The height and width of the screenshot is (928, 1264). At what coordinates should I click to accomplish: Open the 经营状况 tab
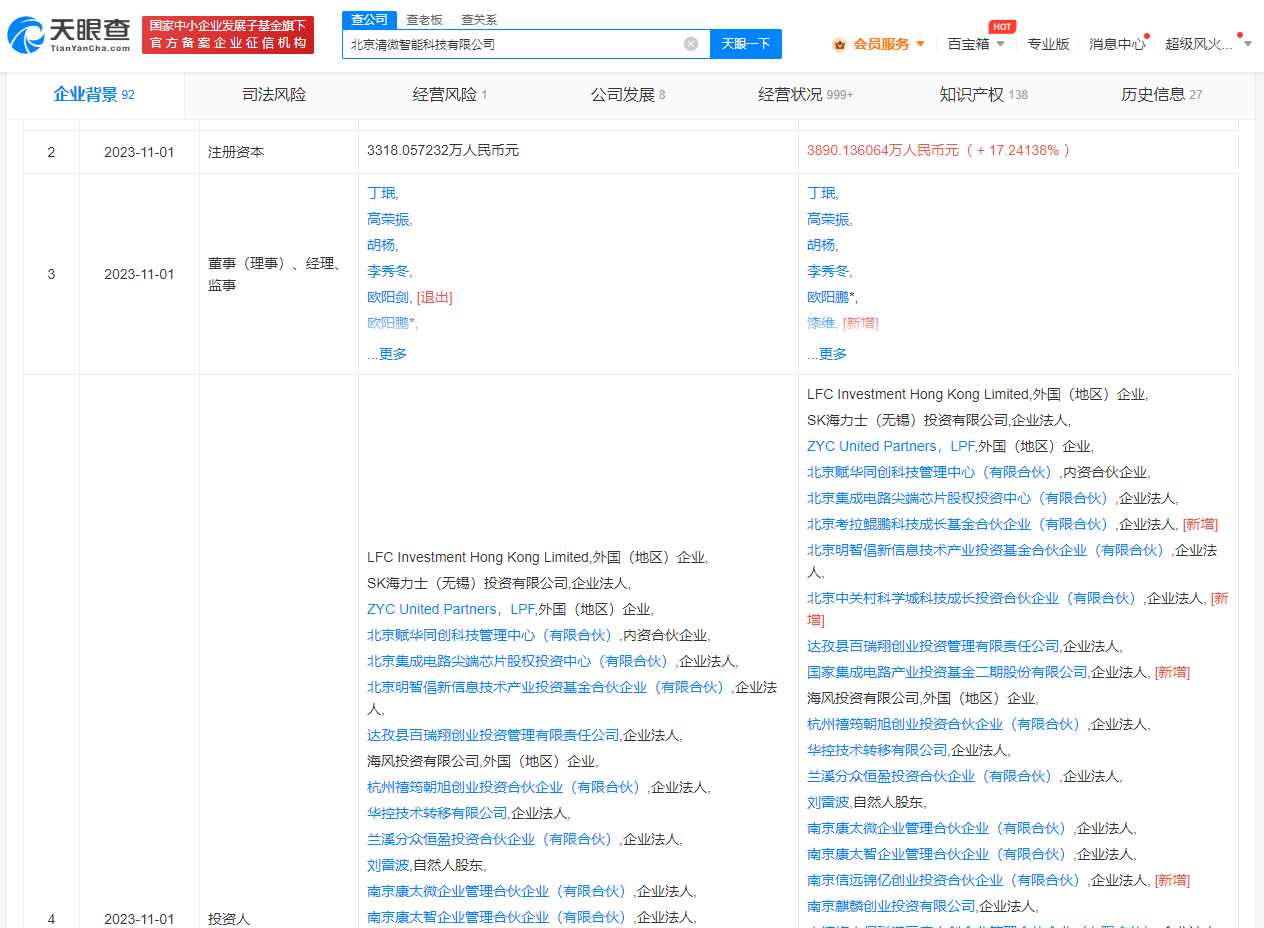click(x=805, y=95)
